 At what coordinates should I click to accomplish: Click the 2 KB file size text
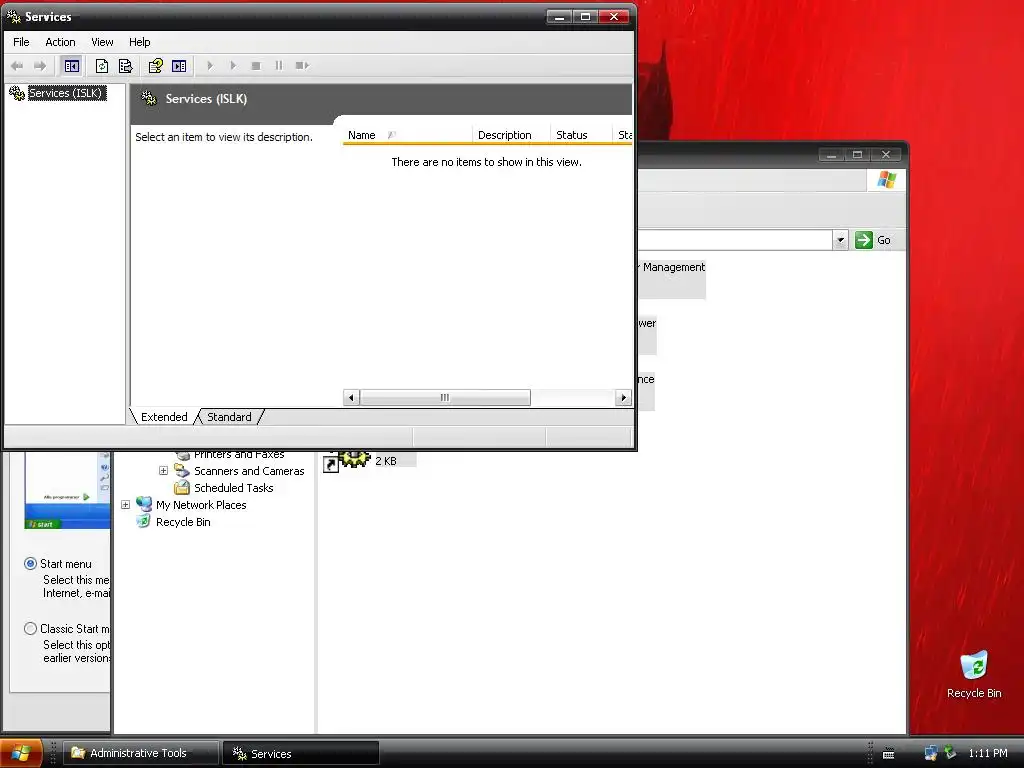click(x=386, y=461)
